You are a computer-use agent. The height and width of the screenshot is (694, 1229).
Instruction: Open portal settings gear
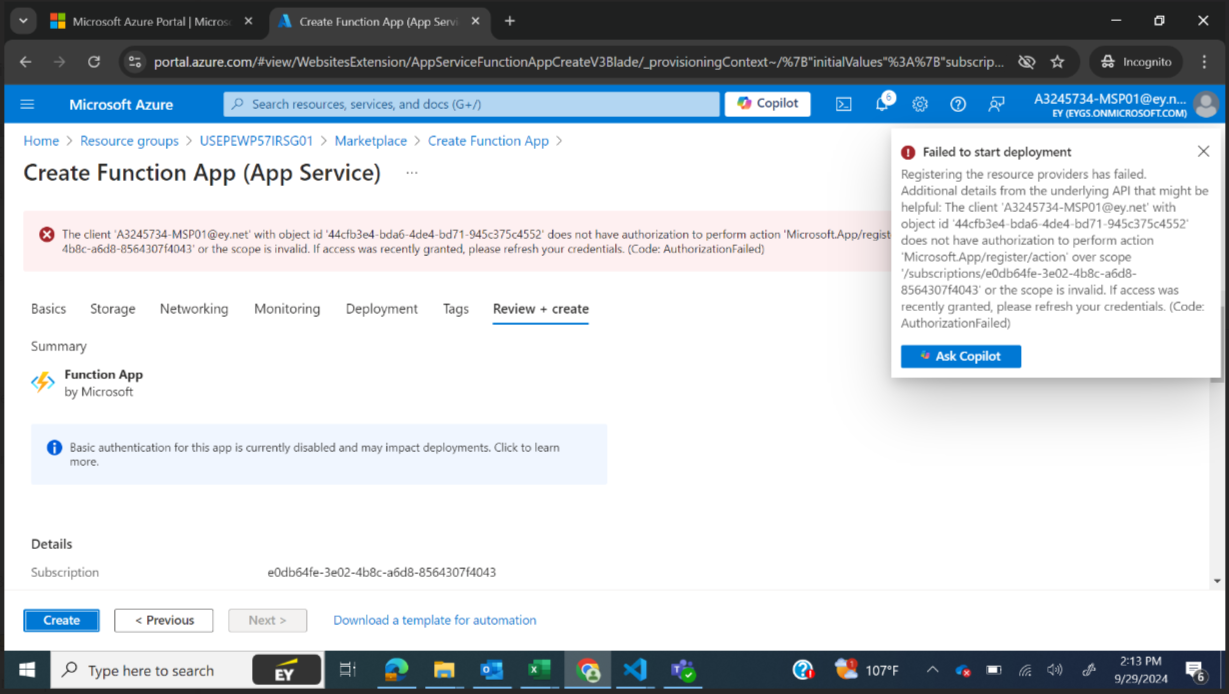[x=920, y=104]
